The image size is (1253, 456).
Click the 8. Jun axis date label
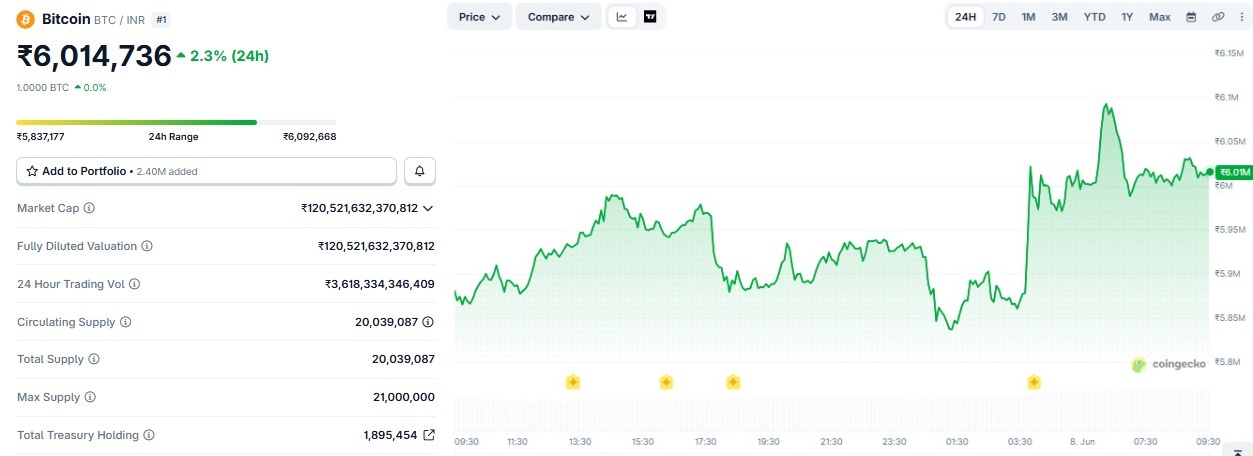[x=1083, y=441]
